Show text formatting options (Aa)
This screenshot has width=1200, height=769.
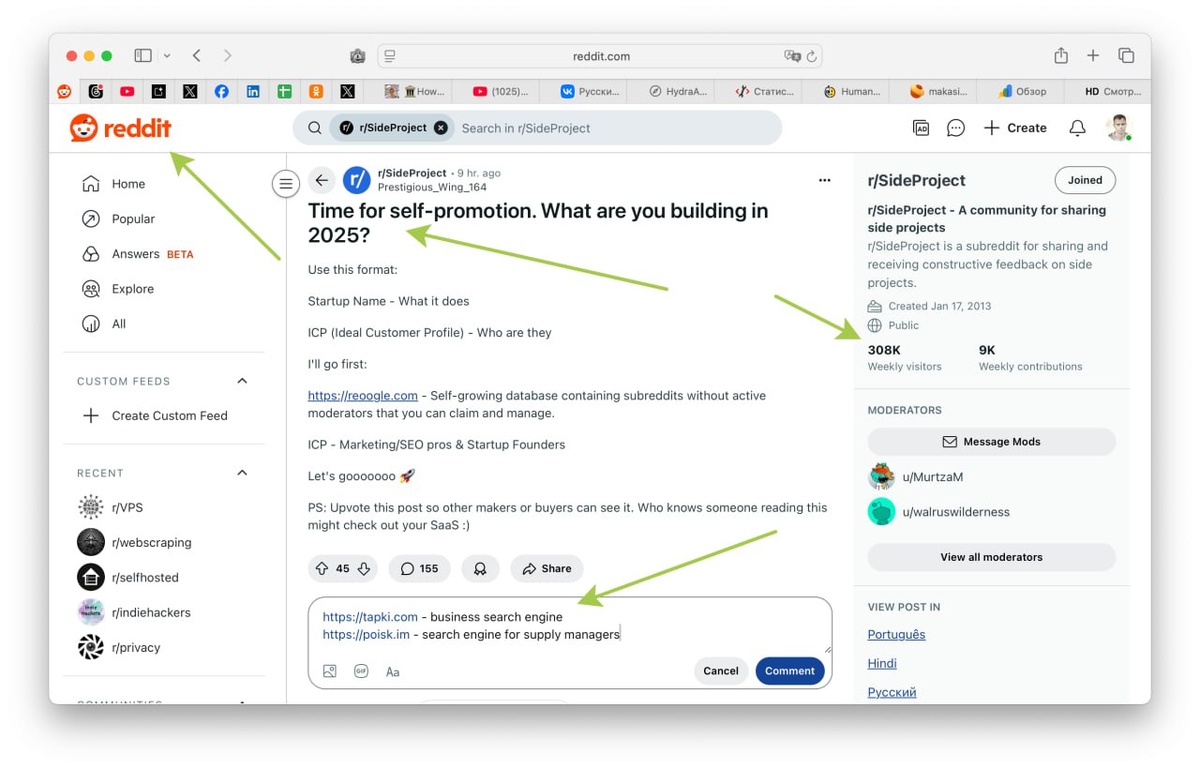tap(393, 672)
